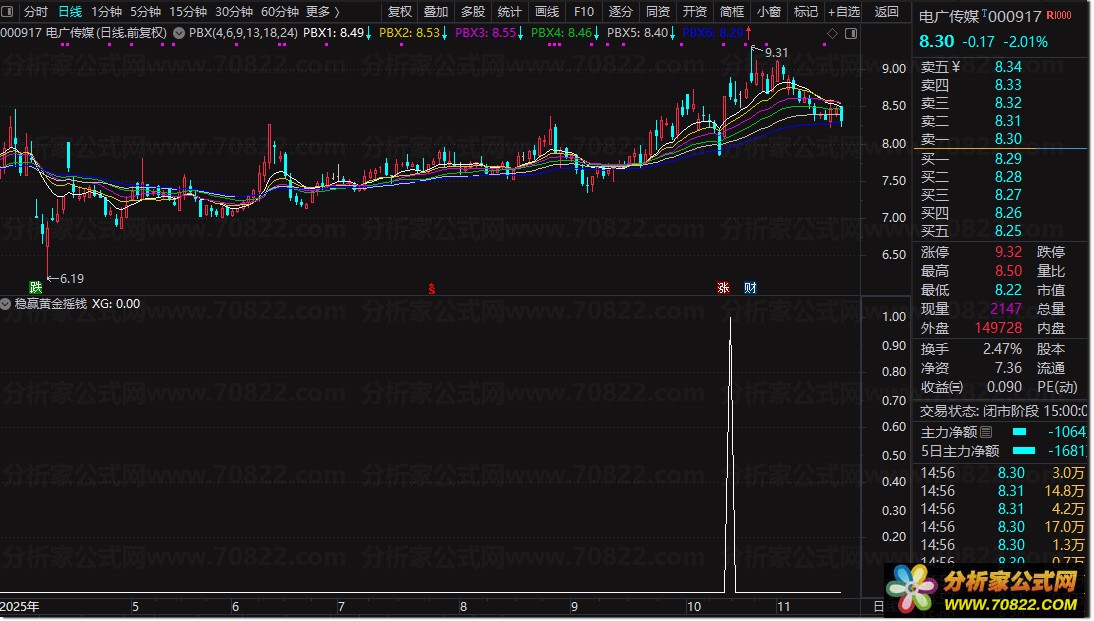Image resolution: width=1094 pixels, height=621 pixels.
Task: Click the 5日主力净额 row
Action: (1003, 451)
